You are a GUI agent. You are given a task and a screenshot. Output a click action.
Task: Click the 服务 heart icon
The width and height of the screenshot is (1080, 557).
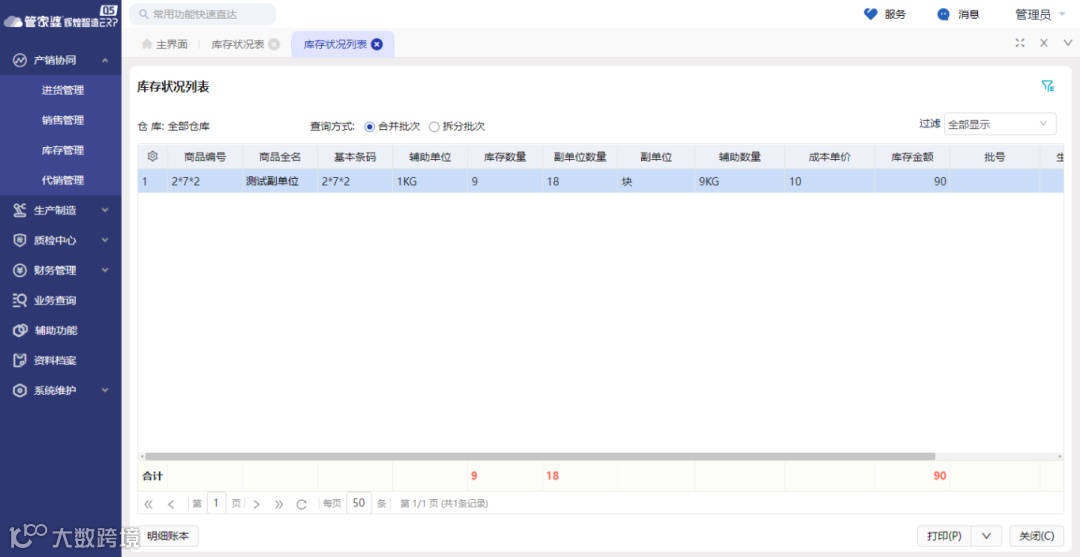[871, 14]
